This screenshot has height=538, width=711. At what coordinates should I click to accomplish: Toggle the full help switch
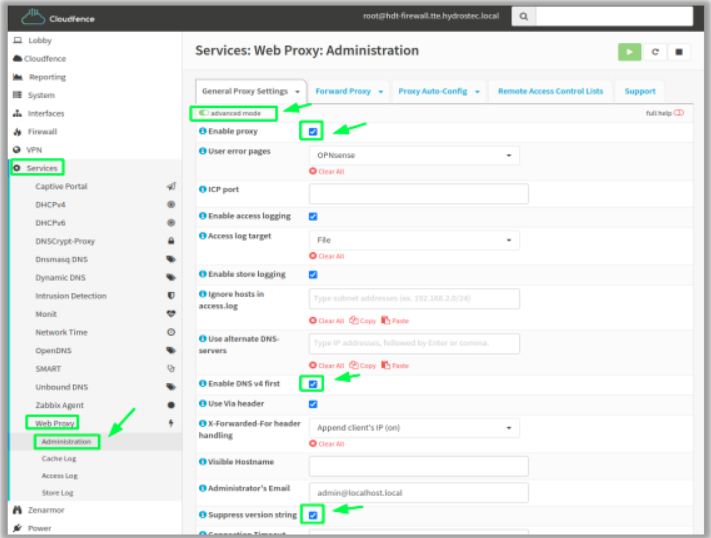click(679, 113)
